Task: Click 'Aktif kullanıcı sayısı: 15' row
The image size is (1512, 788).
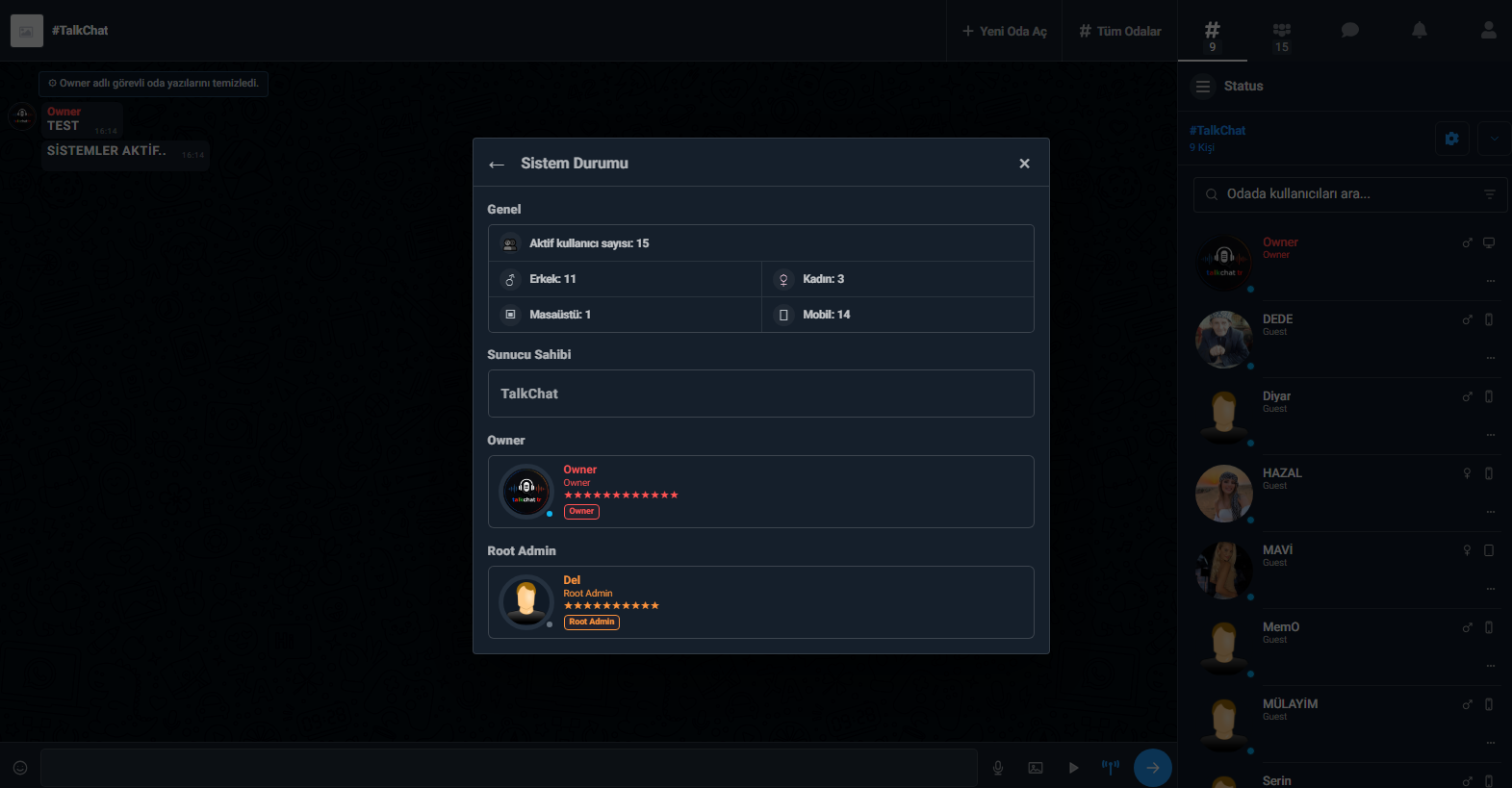Action: pyautogui.click(x=761, y=243)
